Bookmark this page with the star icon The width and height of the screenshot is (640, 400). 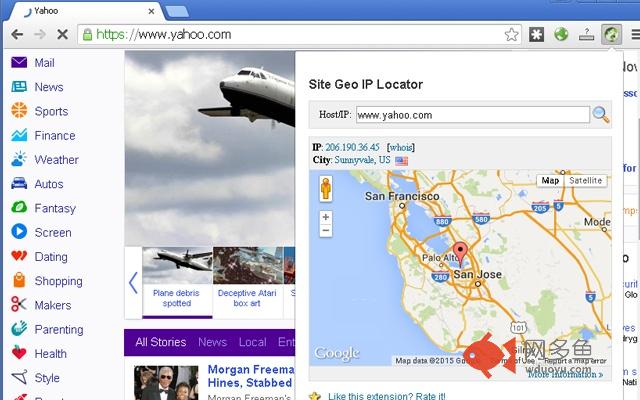point(511,35)
